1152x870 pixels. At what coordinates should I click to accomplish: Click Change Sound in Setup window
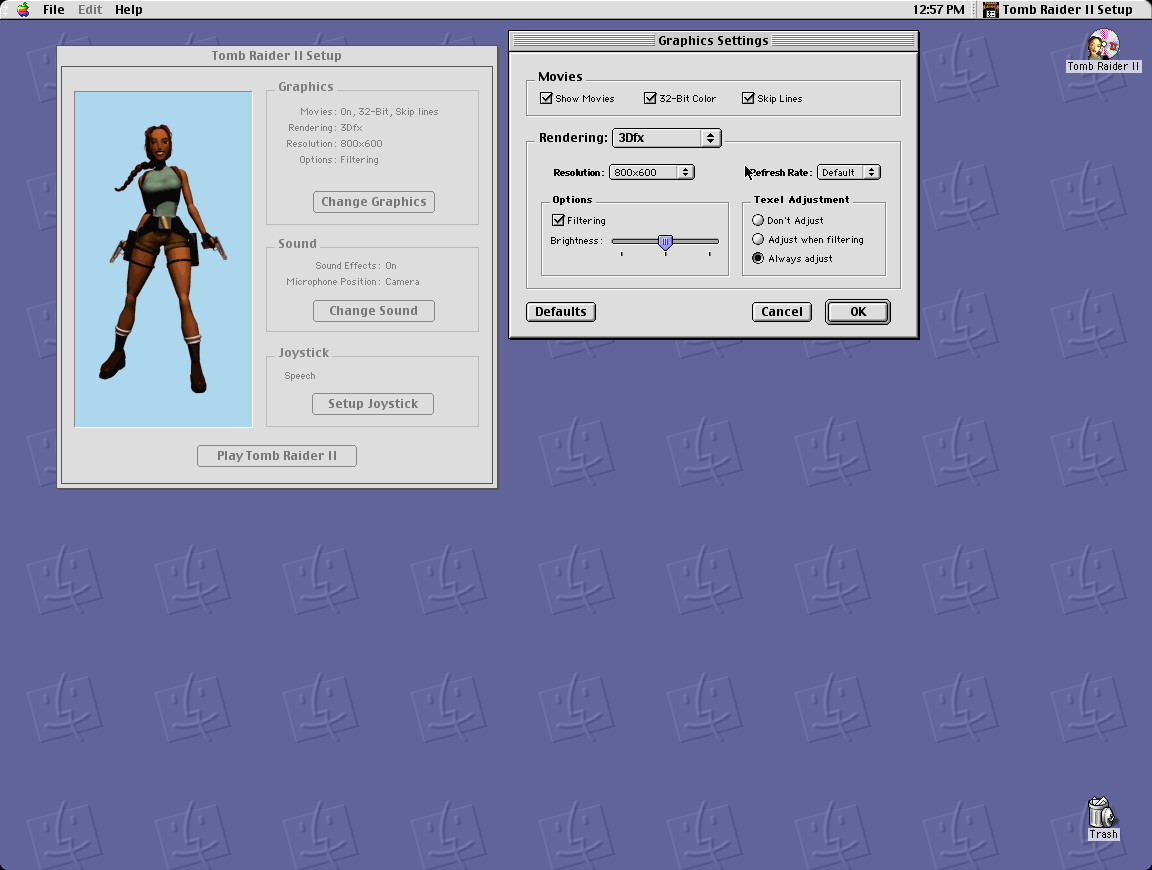click(x=373, y=311)
